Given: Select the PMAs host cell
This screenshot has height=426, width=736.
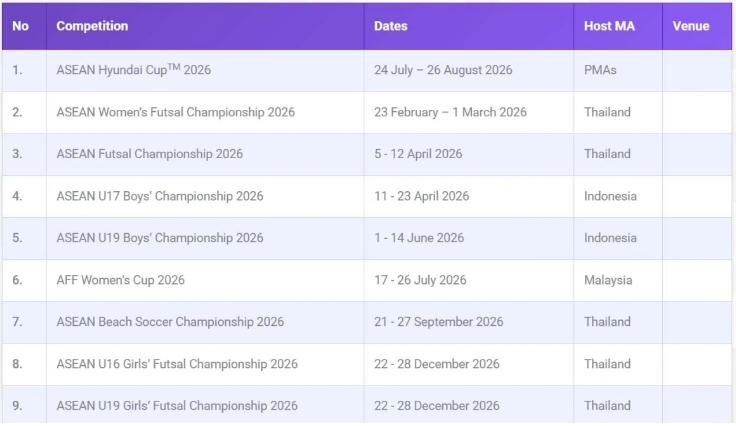Looking at the screenshot, I should point(603,70).
